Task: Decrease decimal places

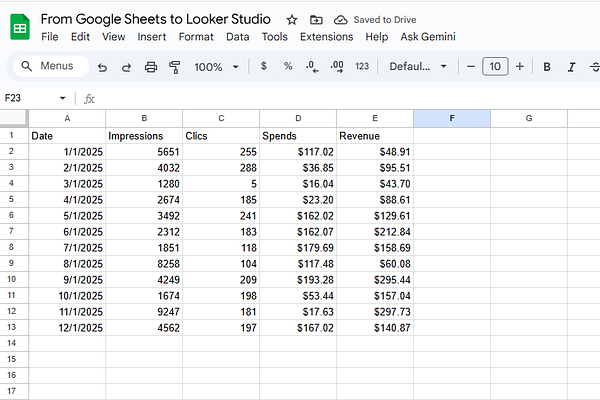Action: (312, 67)
